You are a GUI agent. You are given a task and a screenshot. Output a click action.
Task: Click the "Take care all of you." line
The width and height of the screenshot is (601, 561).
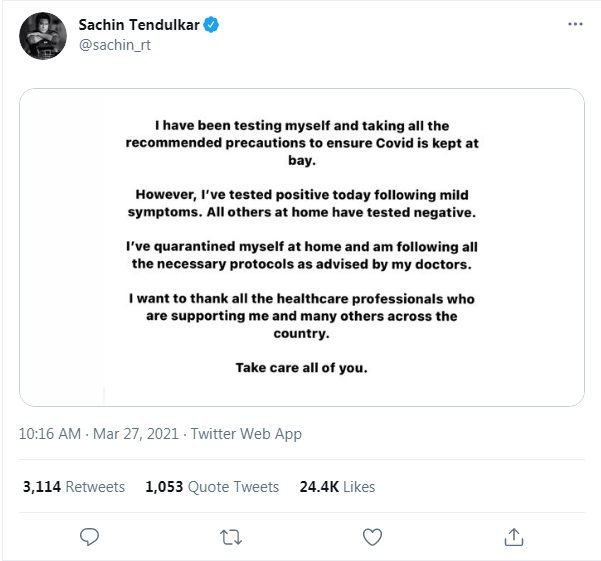click(x=302, y=367)
